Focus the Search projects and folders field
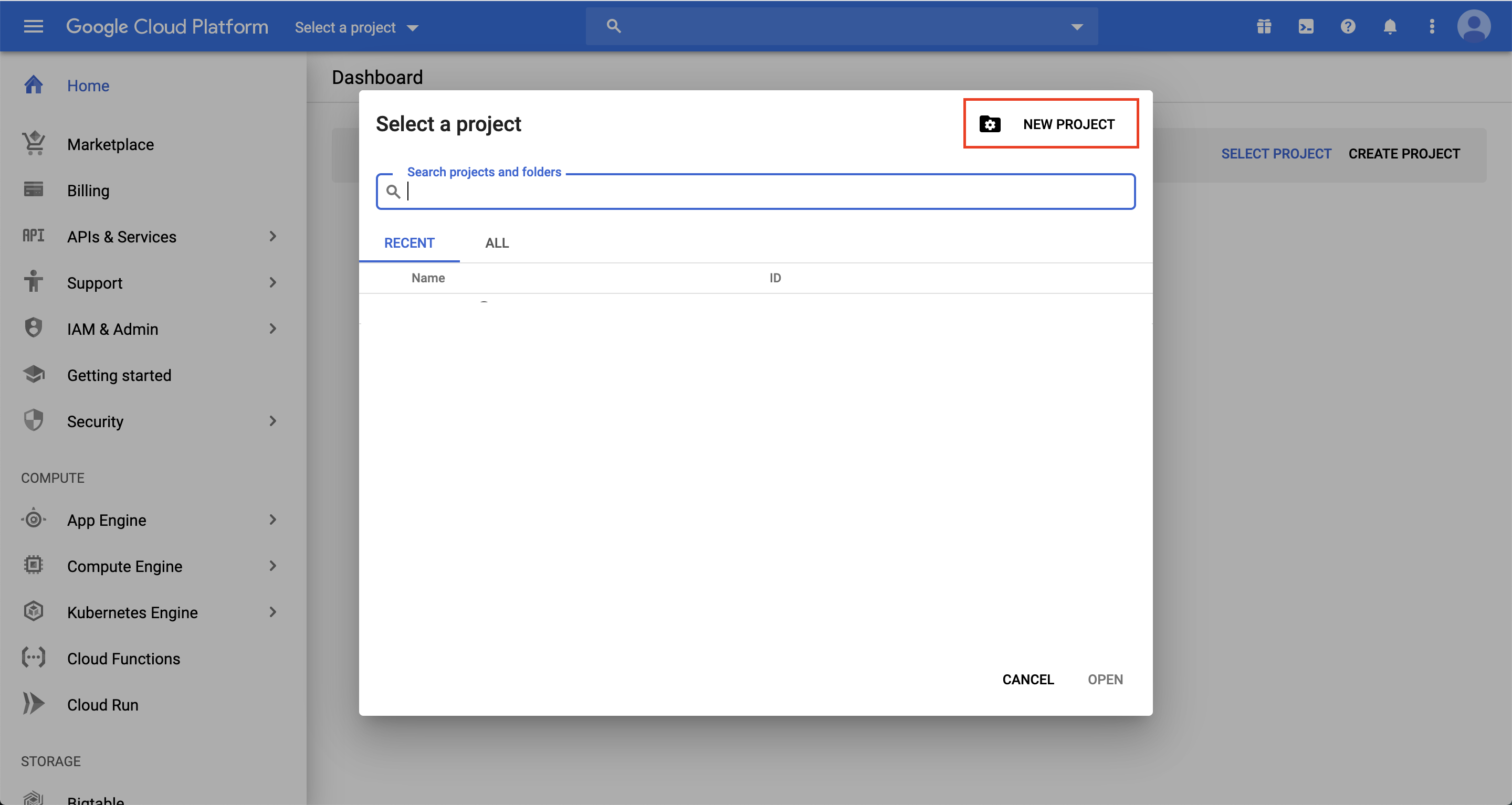 click(763, 192)
